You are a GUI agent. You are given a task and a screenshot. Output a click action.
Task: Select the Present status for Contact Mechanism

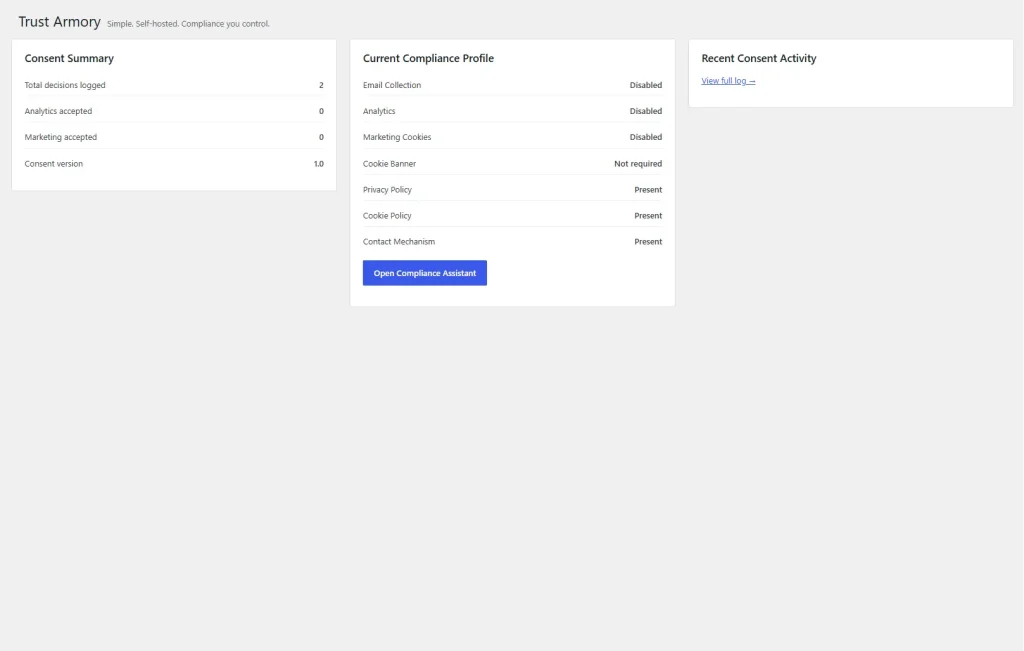click(648, 242)
